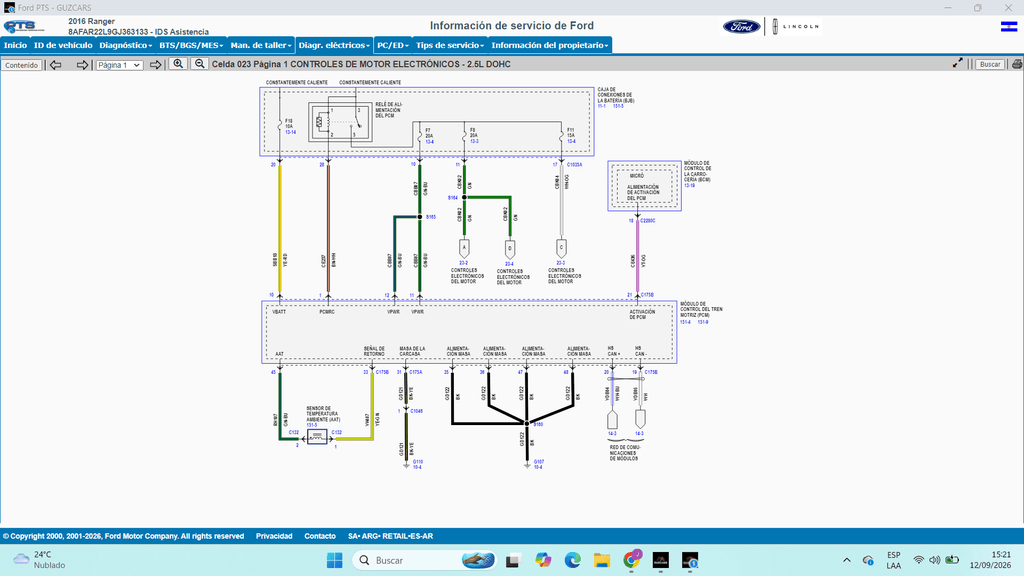Open the taskbar clock showing 15:21
Screen dimensions: 1024x576
coord(990,560)
